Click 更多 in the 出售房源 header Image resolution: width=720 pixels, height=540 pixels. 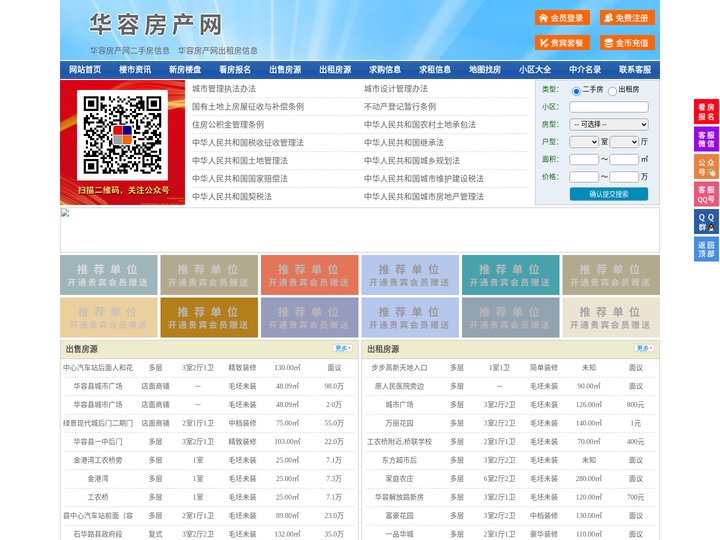[343, 349]
